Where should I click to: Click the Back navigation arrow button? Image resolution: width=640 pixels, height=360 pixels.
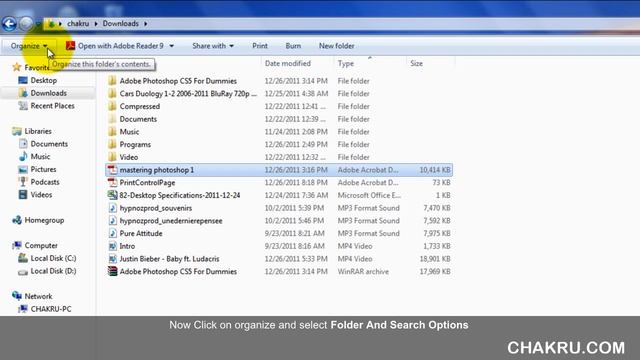pos(9,24)
